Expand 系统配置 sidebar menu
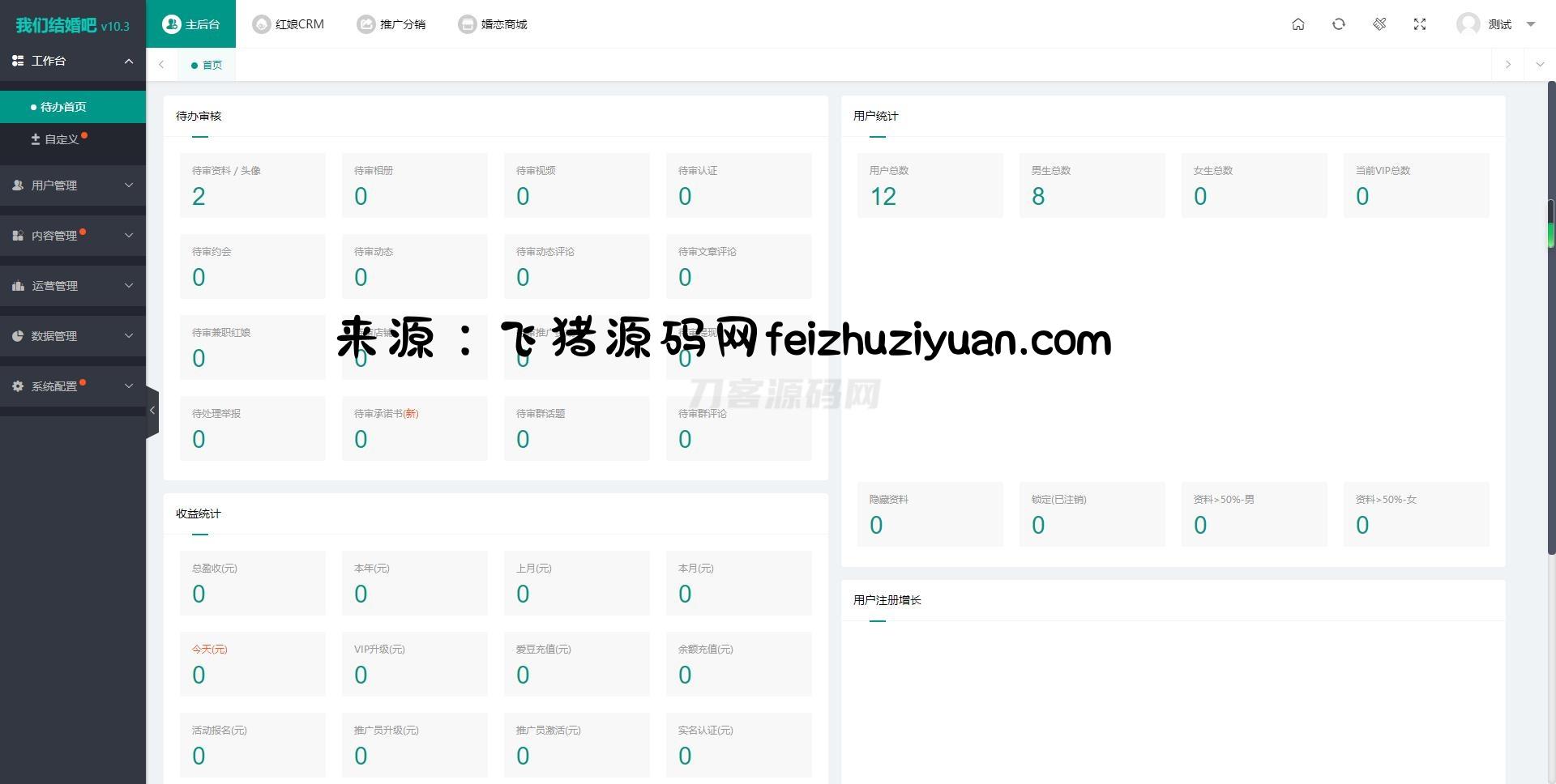 (73, 386)
